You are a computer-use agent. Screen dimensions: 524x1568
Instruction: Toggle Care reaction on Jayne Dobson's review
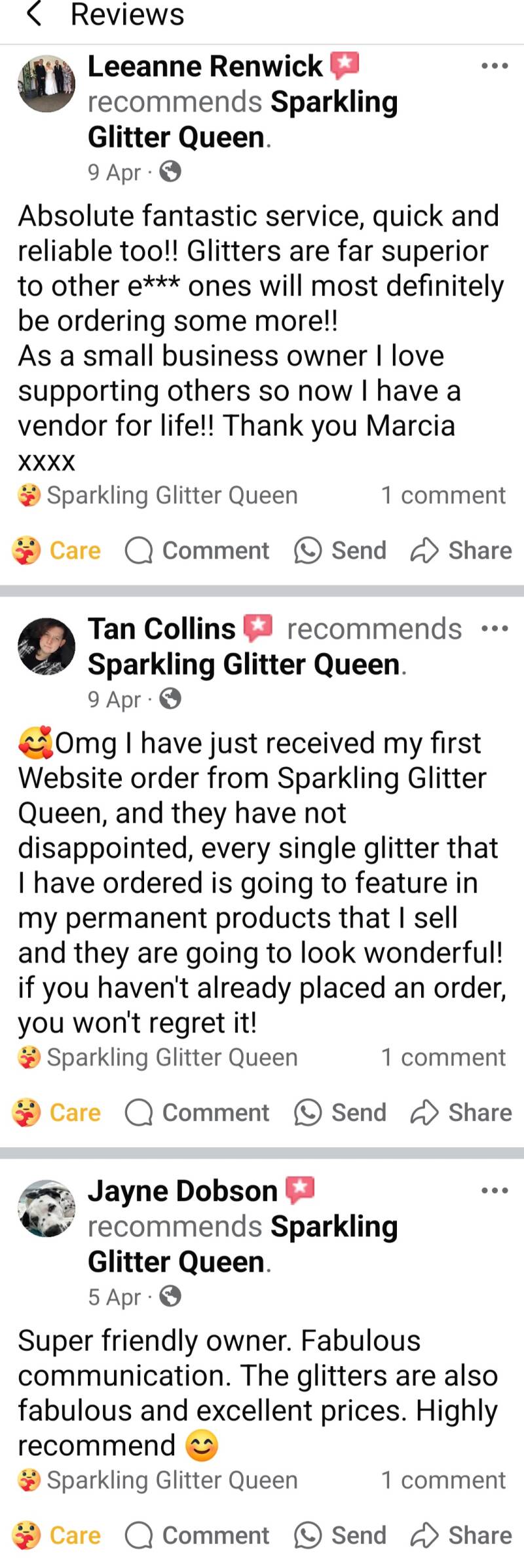click(57, 1535)
